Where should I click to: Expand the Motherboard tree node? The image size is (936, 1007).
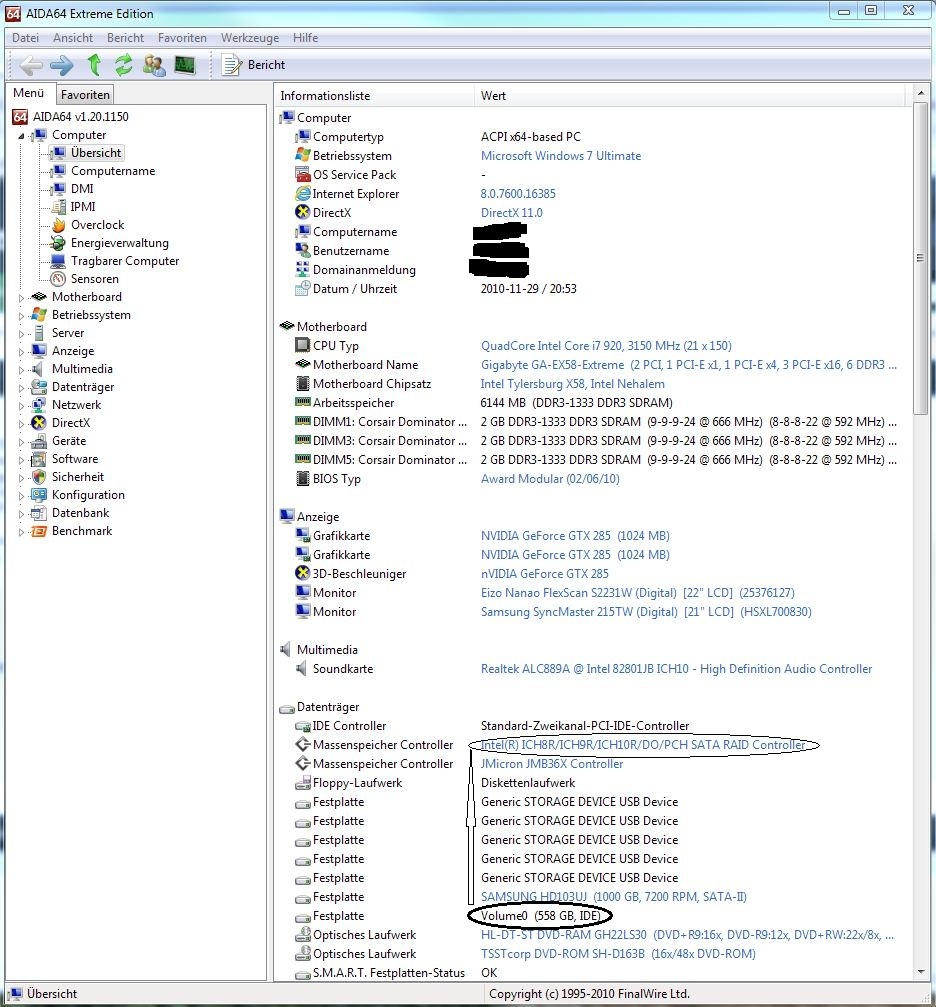[21, 297]
